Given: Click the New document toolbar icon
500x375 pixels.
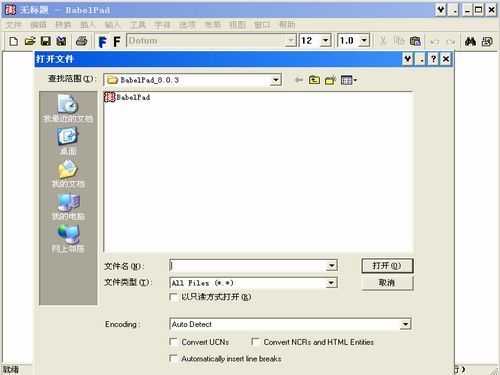Looking at the screenshot, I should [x=13, y=41].
